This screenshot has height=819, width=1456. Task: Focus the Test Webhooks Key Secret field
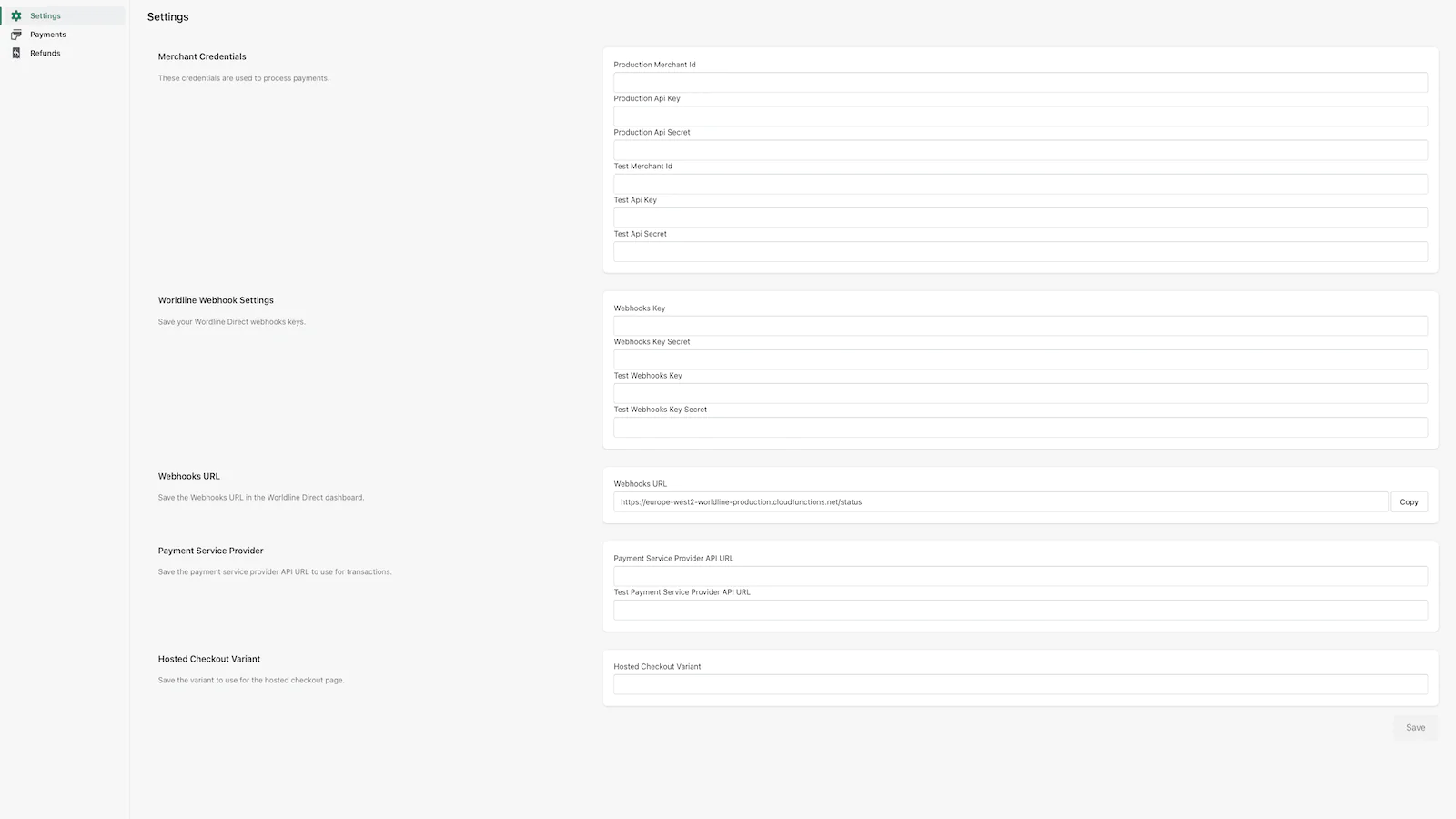coord(1020,427)
